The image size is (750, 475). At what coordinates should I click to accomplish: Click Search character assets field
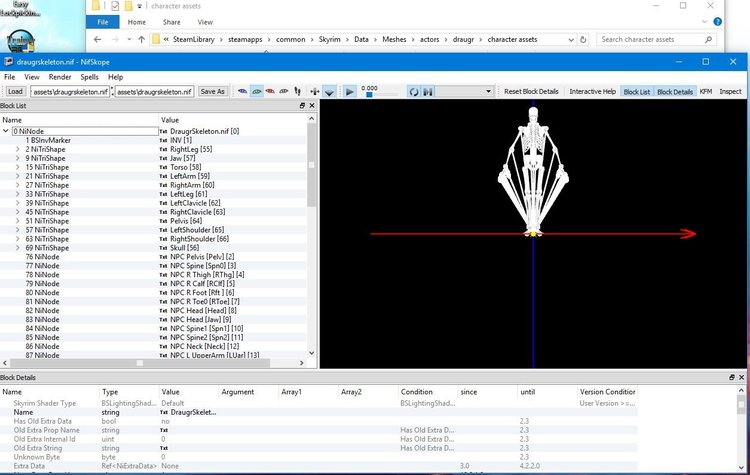pyautogui.click(x=656, y=40)
